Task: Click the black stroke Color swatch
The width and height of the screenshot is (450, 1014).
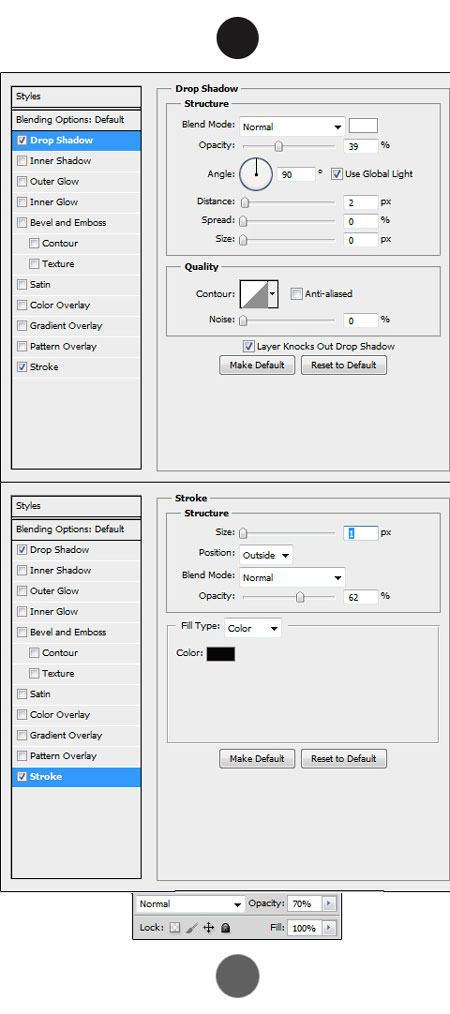Action: (221, 654)
